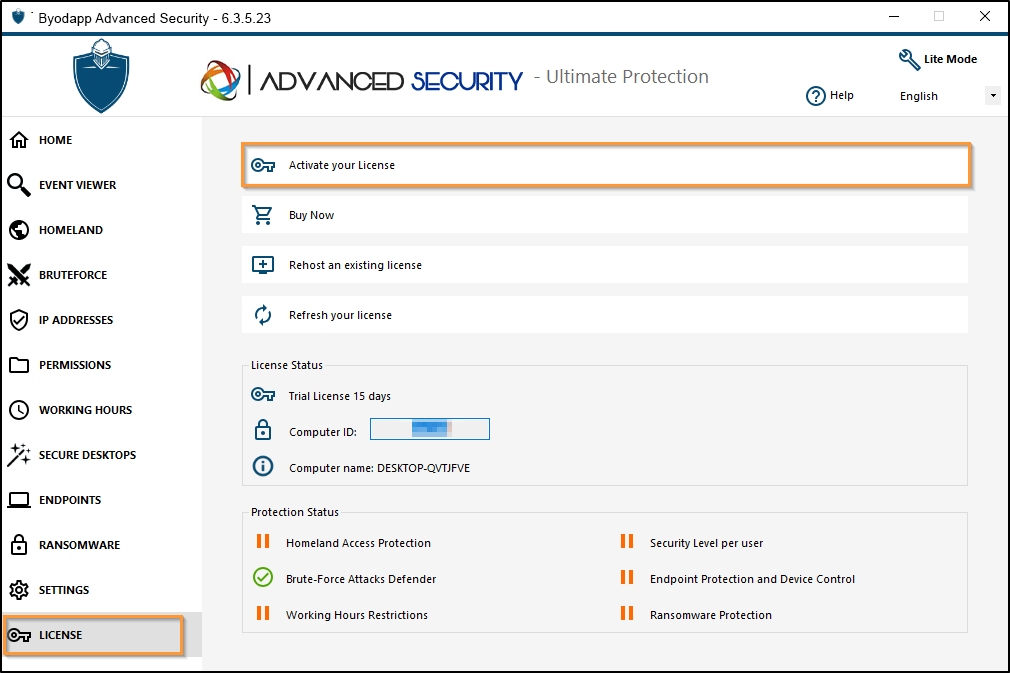Click the knight shield logo

(x=101, y=75)
